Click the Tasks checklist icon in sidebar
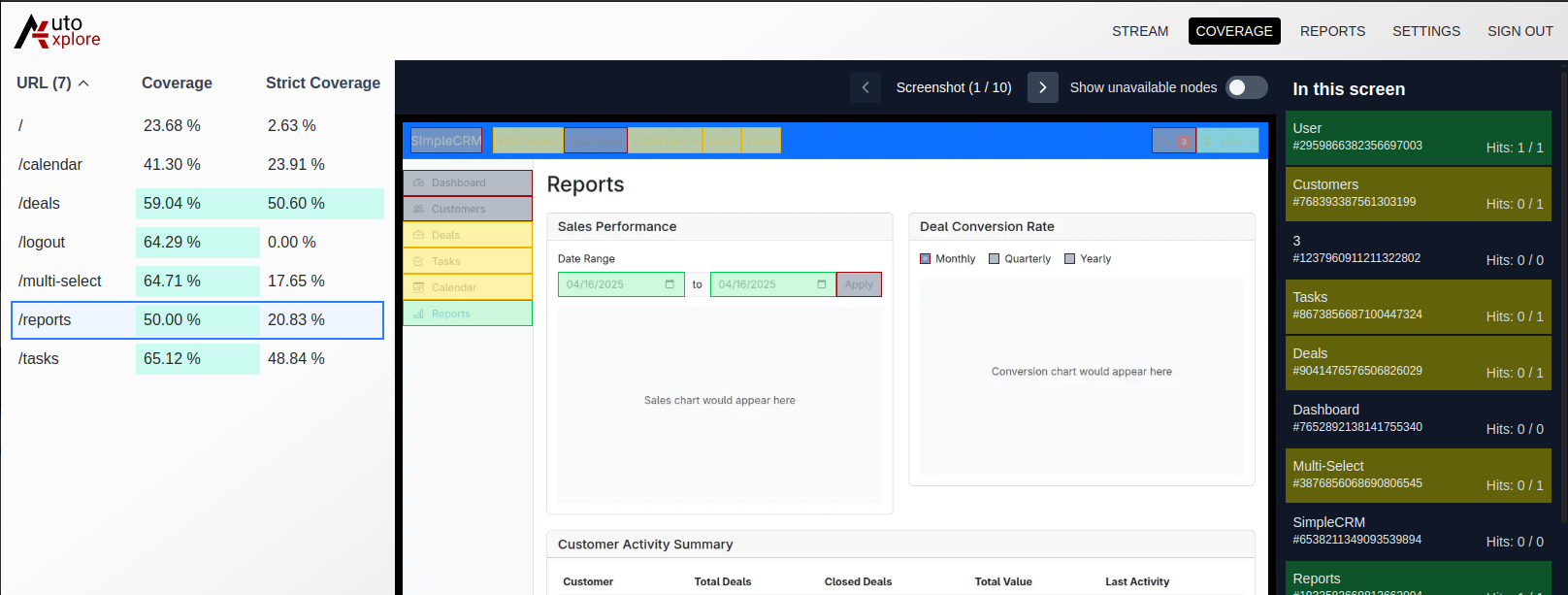 tap(419, 261)
